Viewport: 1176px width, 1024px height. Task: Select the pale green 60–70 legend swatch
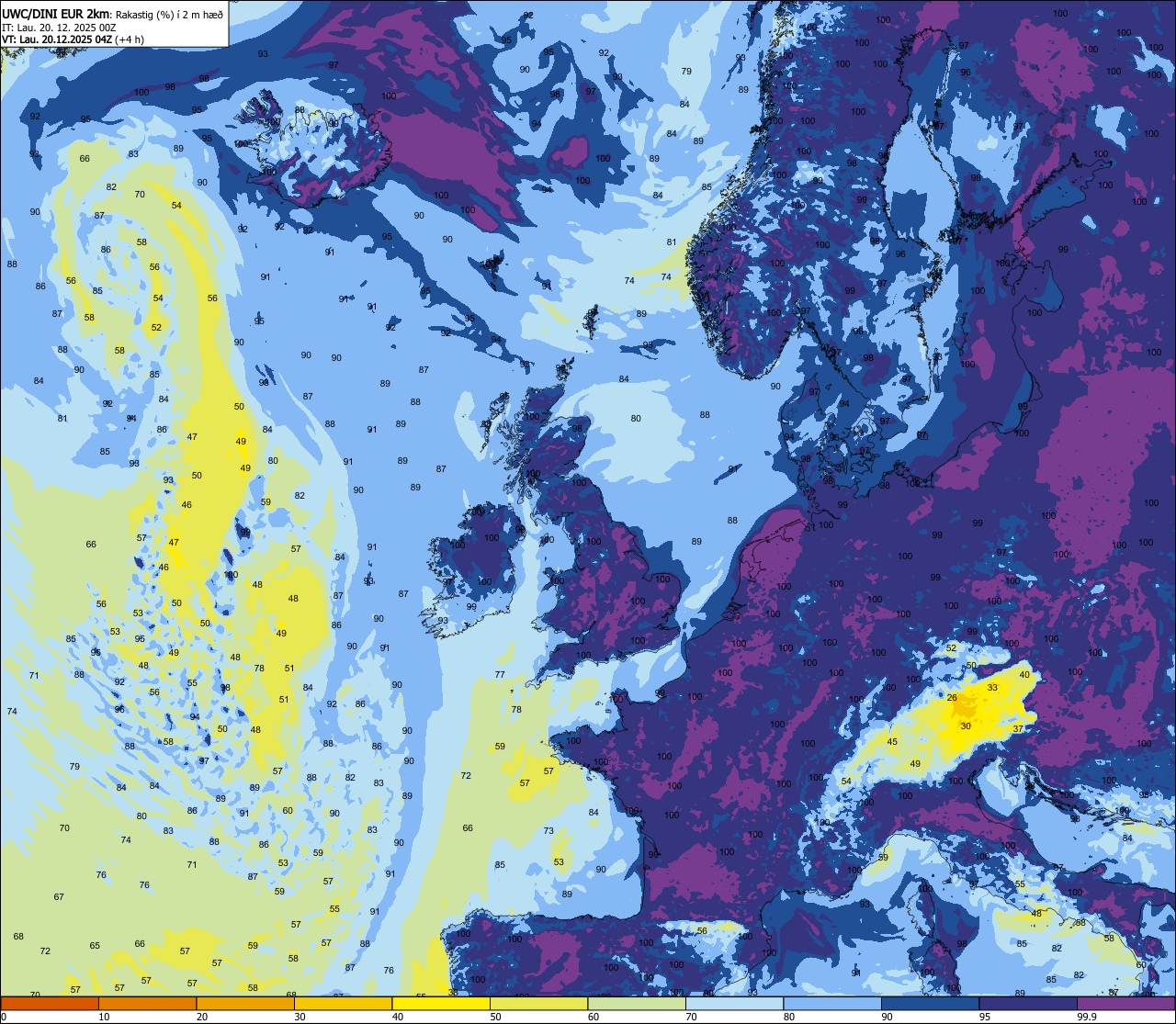637,1003
